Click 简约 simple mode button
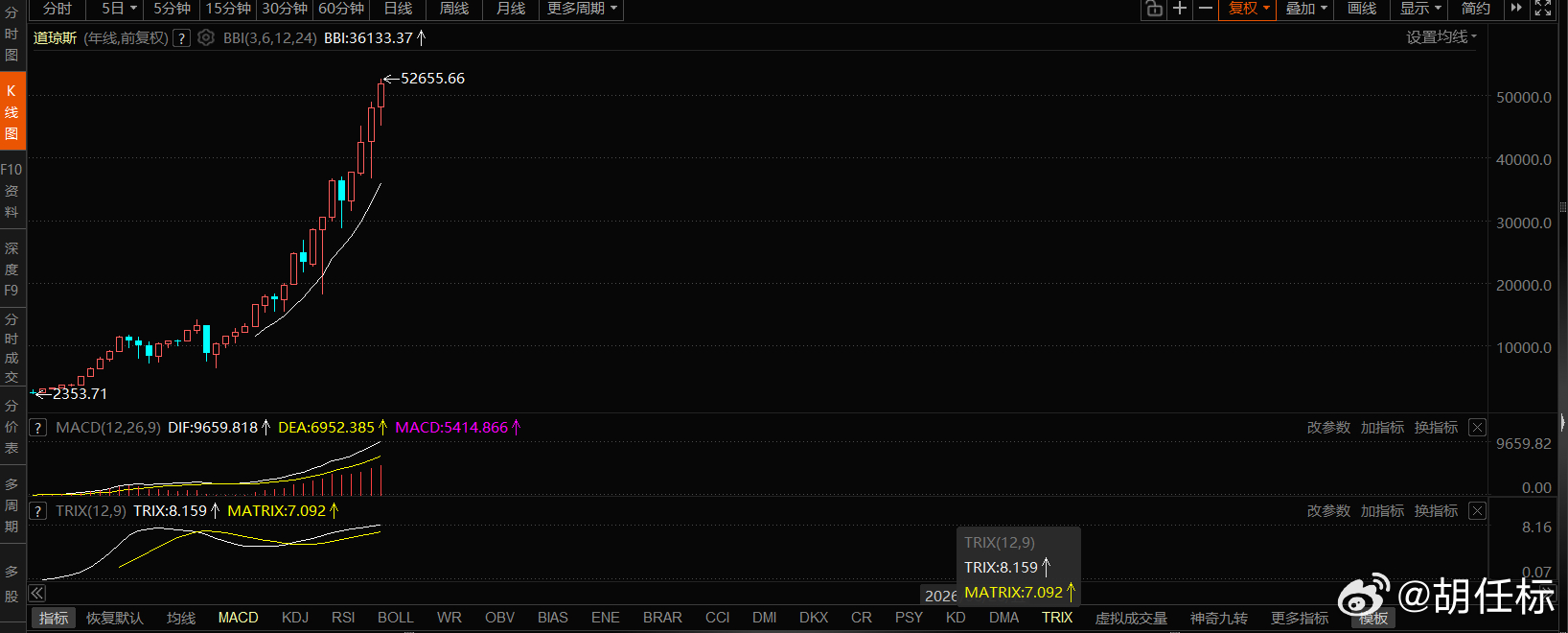 [1476, 9]
